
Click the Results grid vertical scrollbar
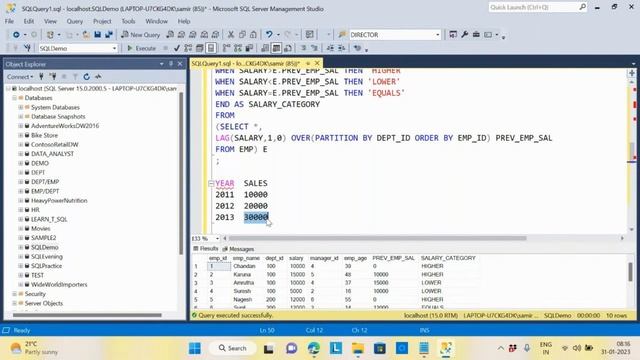(x=631, y=271)
